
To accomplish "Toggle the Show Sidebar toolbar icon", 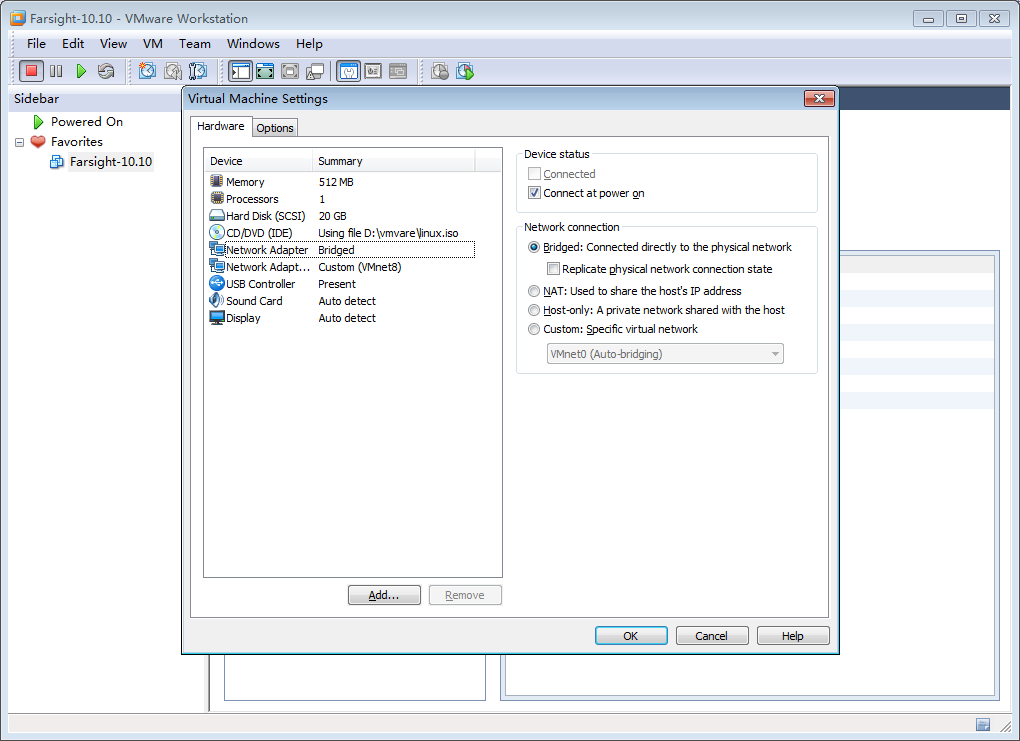I will click(240, 71).
